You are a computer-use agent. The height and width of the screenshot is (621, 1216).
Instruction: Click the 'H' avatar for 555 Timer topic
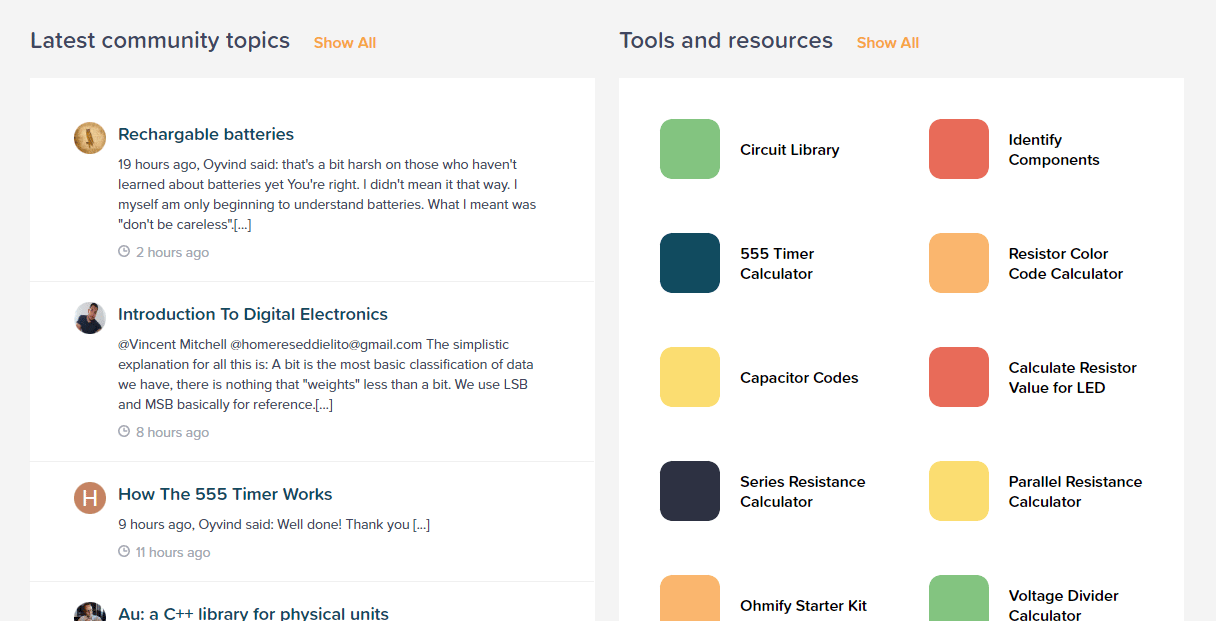(90, 498)
